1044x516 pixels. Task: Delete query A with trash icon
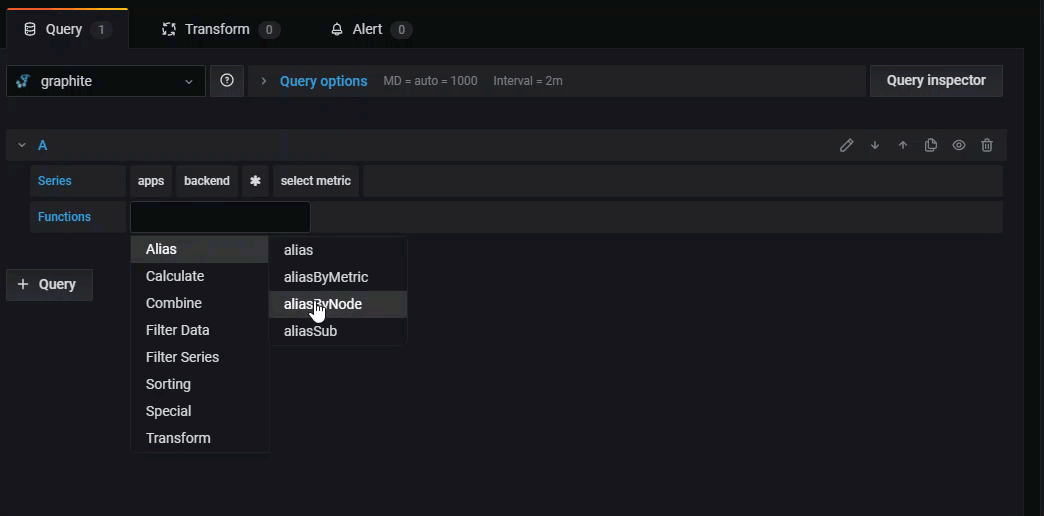pos(987,145)
